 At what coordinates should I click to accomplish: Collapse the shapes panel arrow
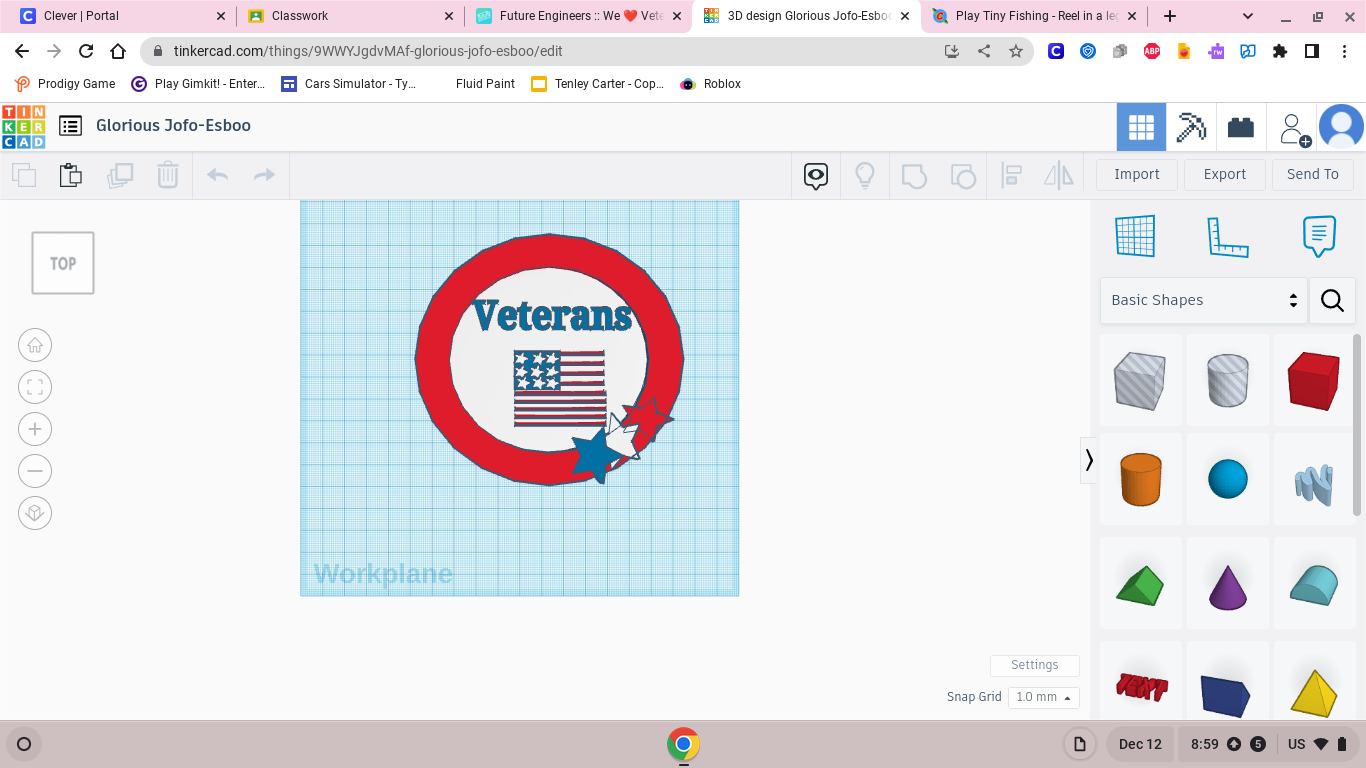[1088, 460]
